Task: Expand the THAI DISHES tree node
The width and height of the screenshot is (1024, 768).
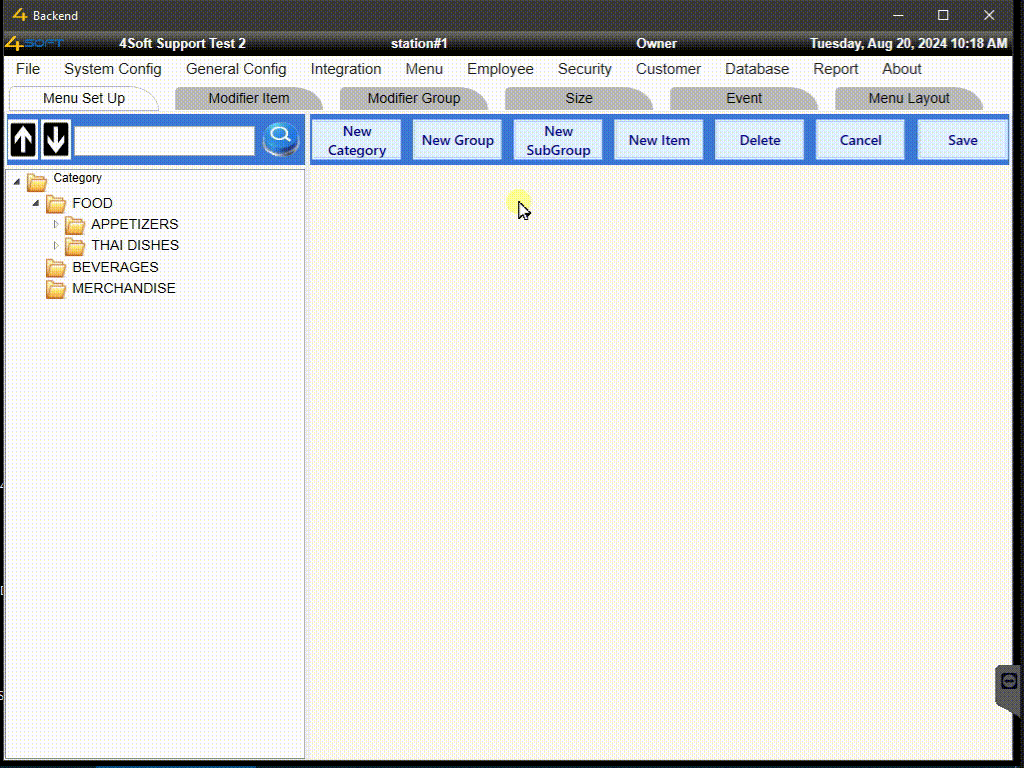Action: pos(56,246)
